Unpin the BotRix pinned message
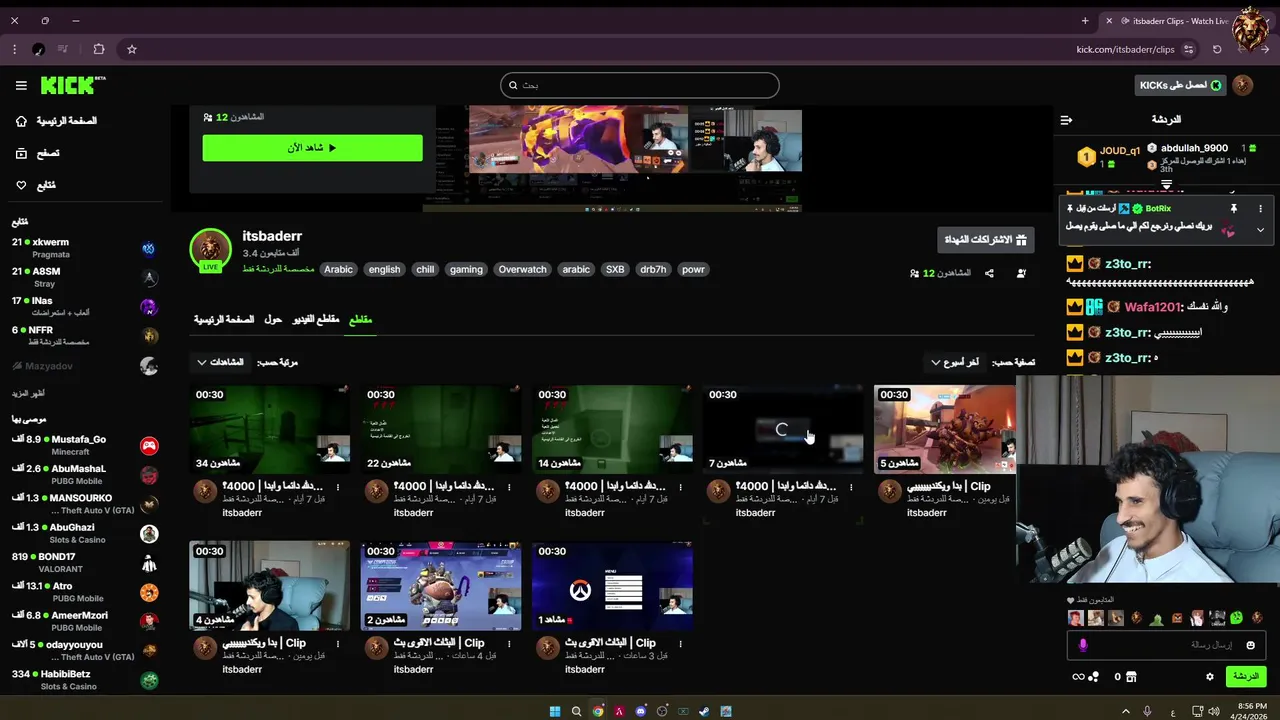The image size is (1280, 720). [1233, 209]
